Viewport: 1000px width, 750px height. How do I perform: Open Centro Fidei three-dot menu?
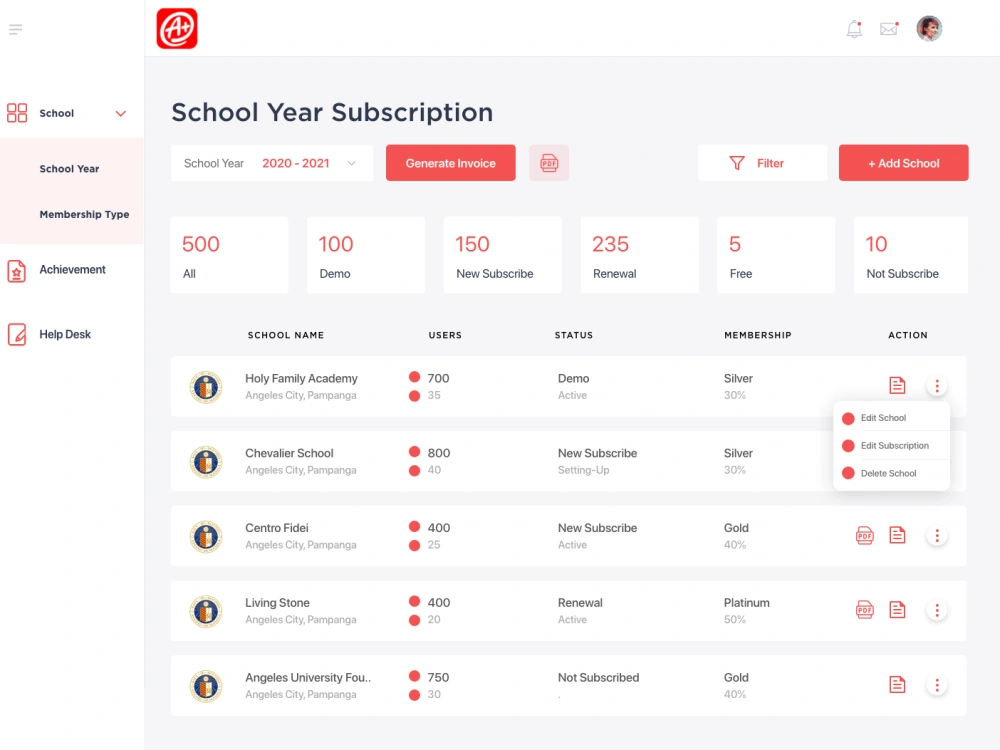[937, 536]
